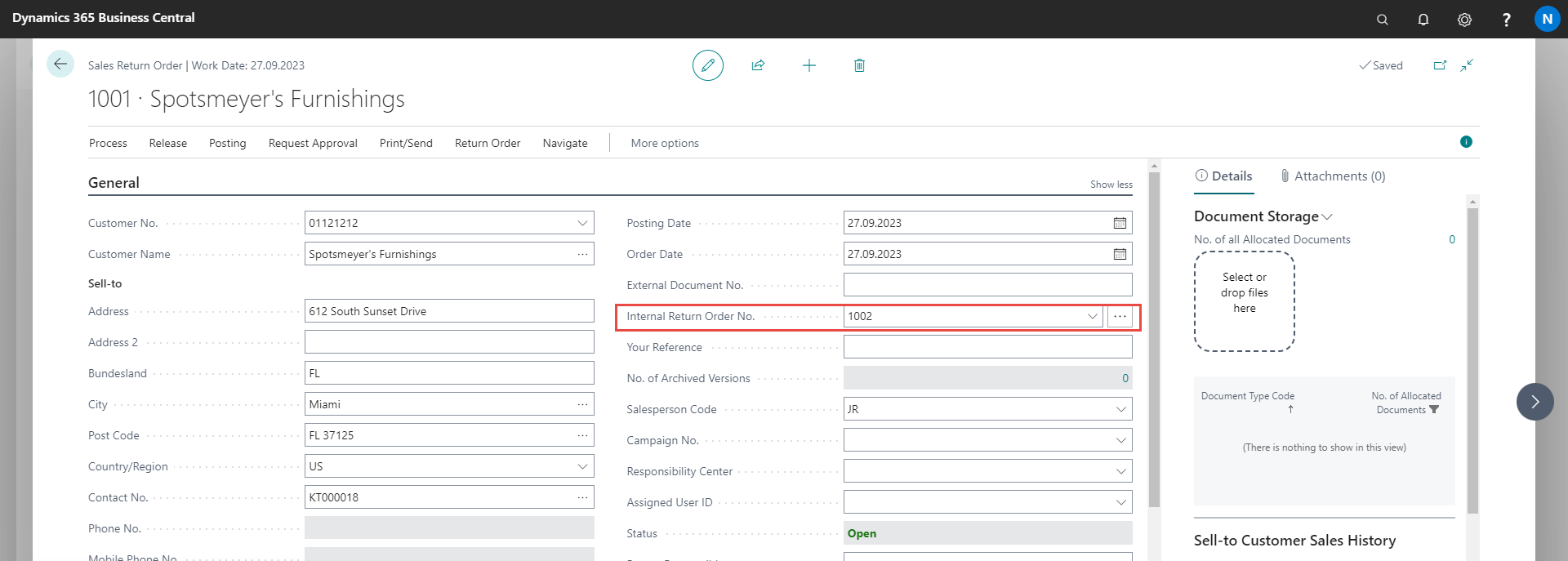Click the General section heading
The height and width of the screenshot is (561, 1568).
point(114,183)
